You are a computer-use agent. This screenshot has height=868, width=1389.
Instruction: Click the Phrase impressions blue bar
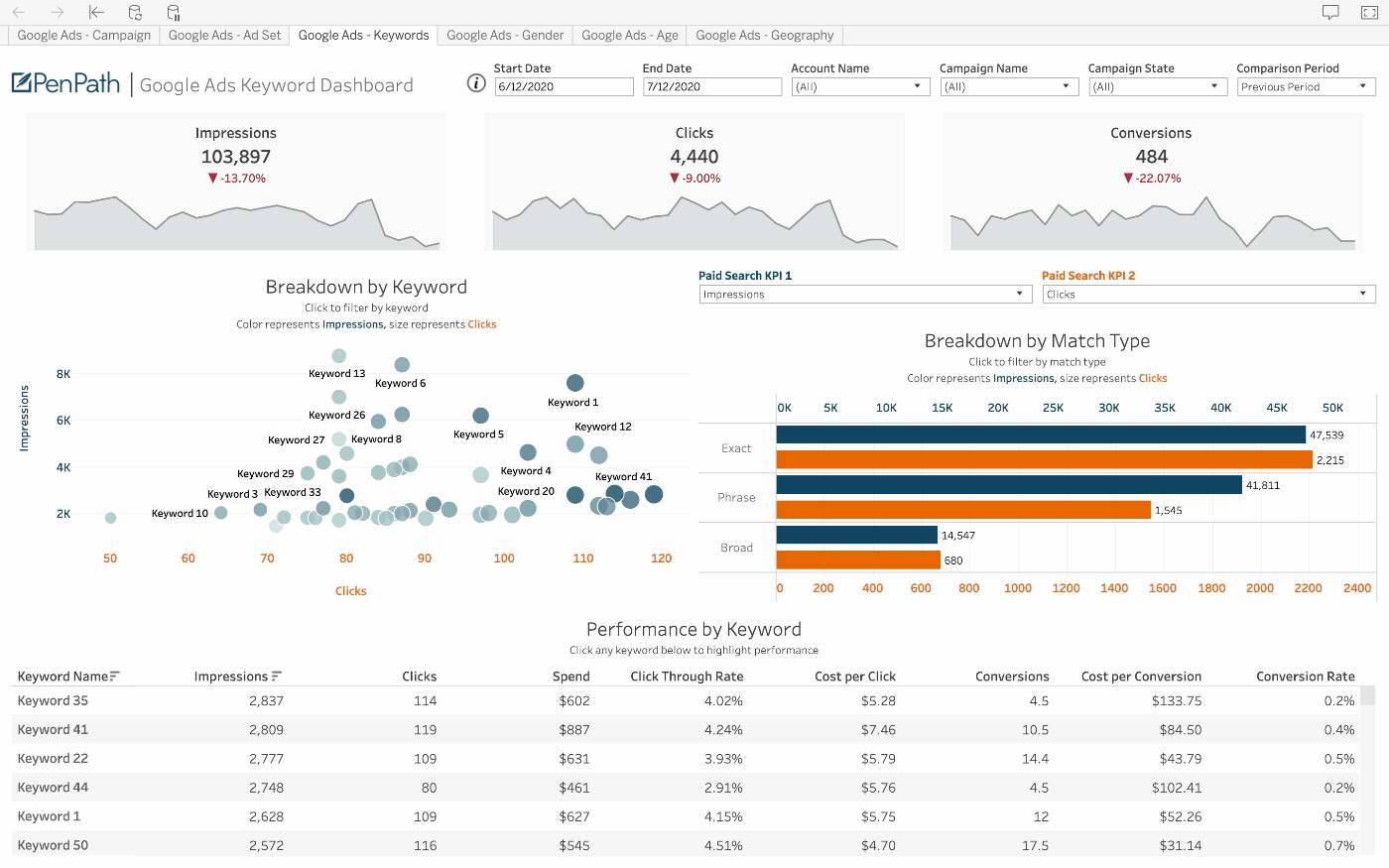pos(1009,484)
